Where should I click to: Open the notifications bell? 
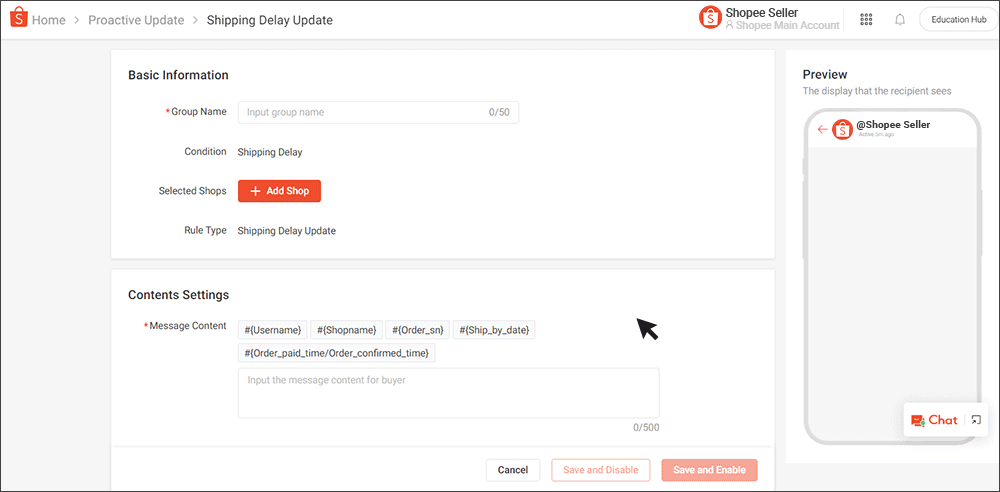(900, 19)
